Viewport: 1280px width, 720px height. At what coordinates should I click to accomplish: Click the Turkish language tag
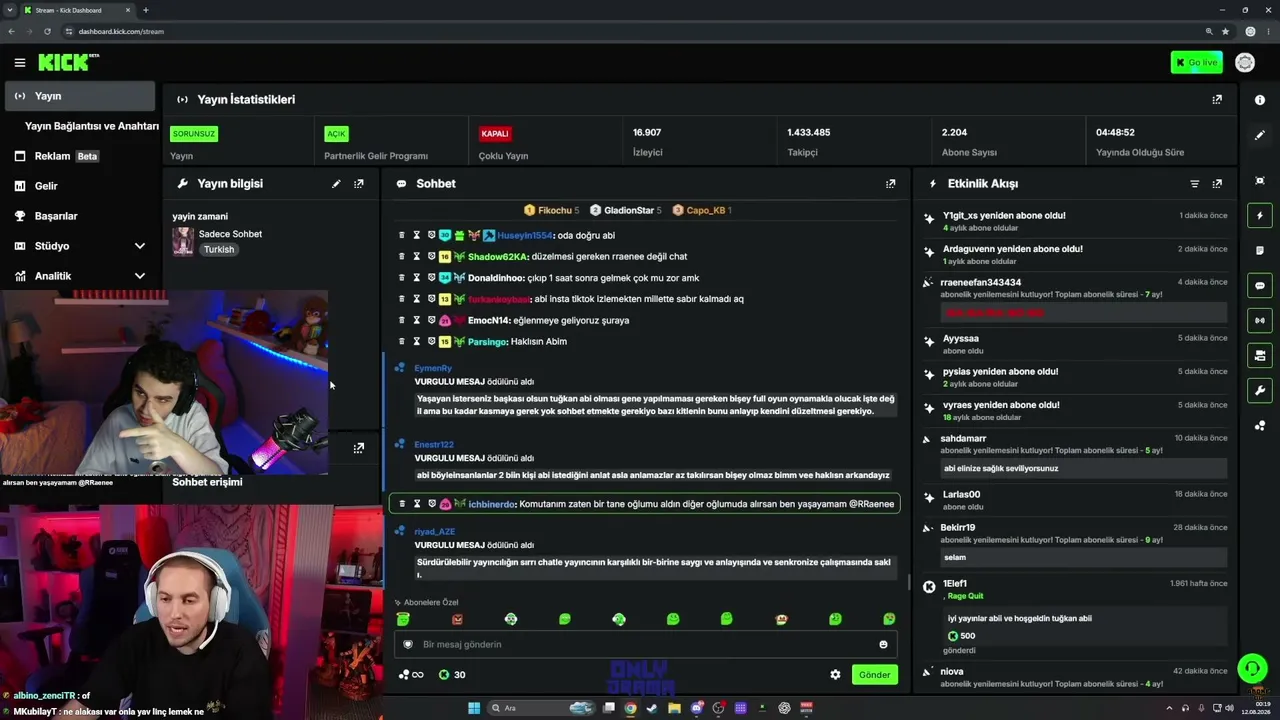tap(219, 250)
